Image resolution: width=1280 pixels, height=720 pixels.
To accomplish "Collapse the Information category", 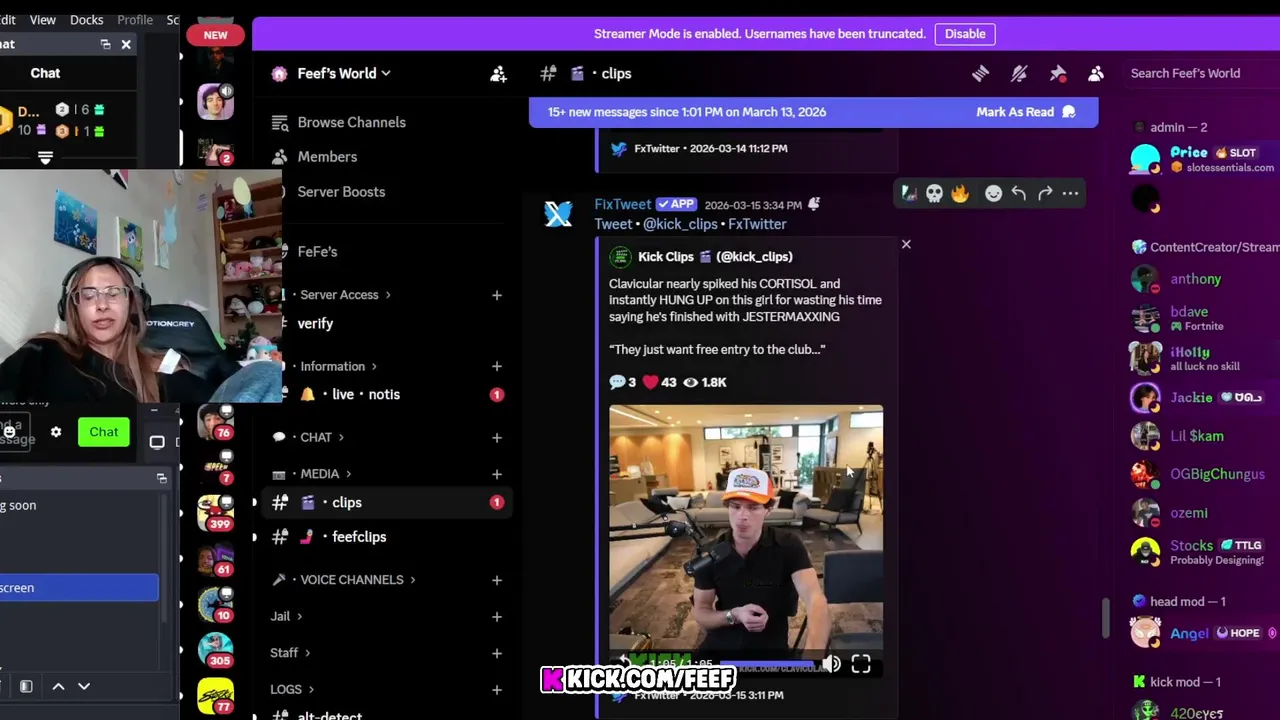I will click(339, 366).
